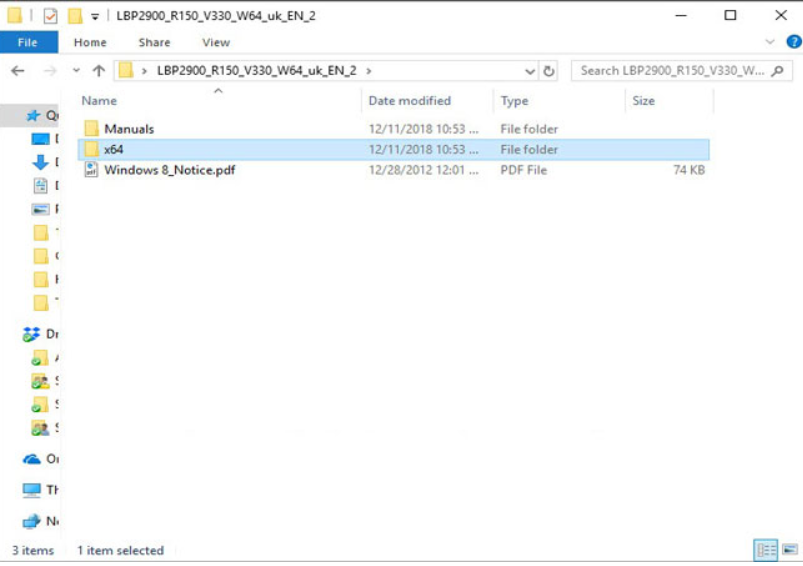
Task: Open Dropbox in the navigation pane
Action: click(32, 334)
